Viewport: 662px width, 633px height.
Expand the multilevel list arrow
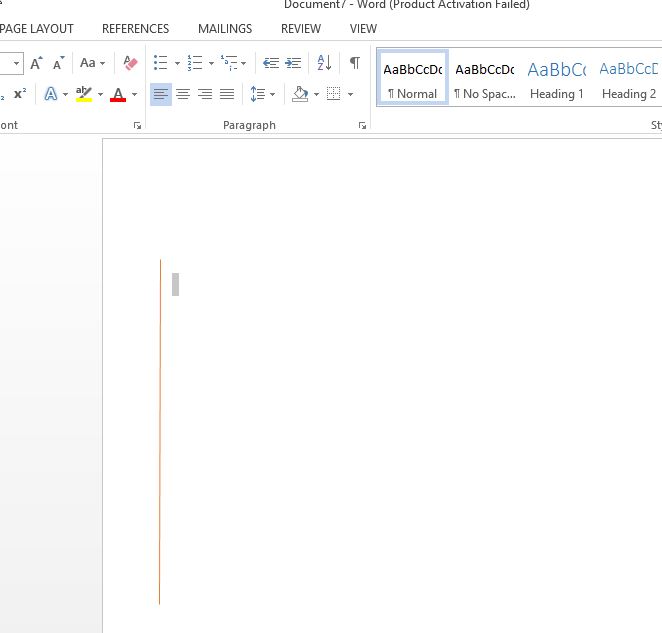244,63
